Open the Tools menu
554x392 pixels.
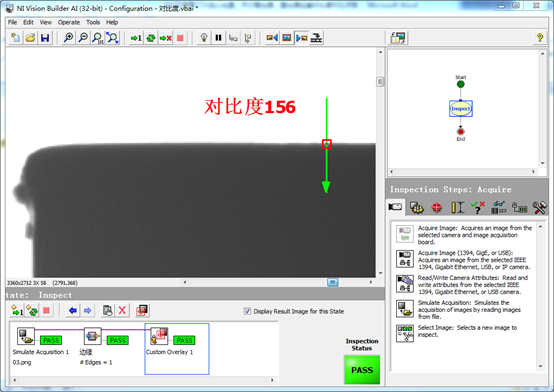(x=93, y=22)
